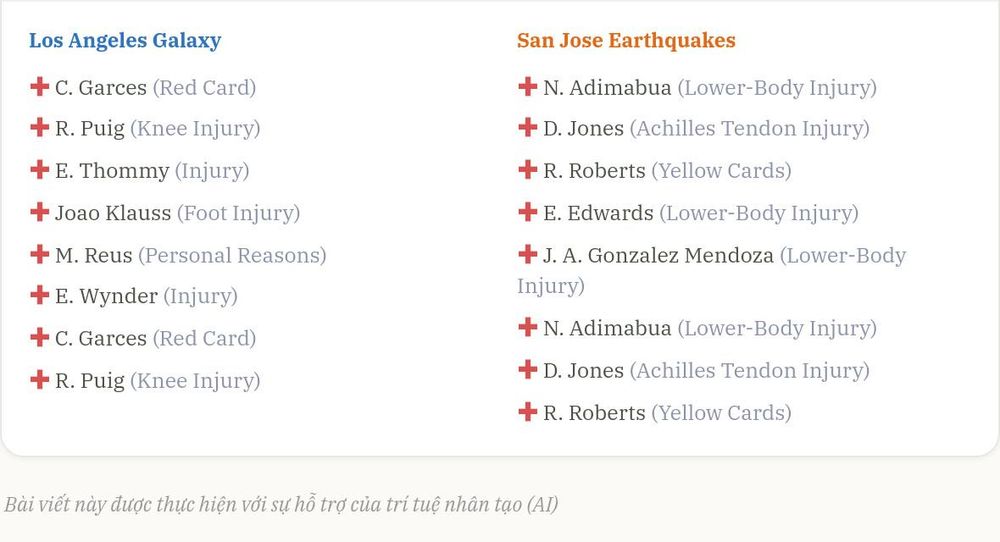Click the cross icon of the last R. Roberts entry

point(527,411)
